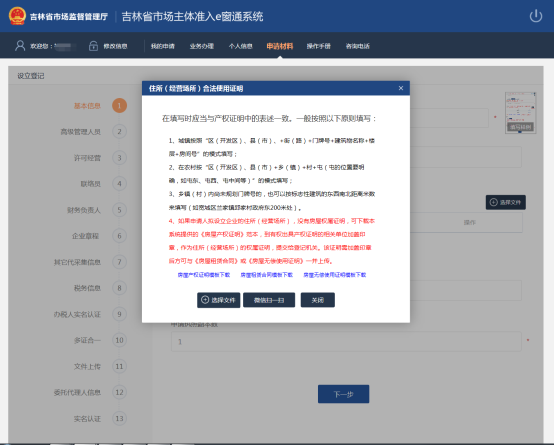Open the 个人信息 menu item
This screenshot has height=445, width=554.
pyautogui.click(x=240, y=46)
